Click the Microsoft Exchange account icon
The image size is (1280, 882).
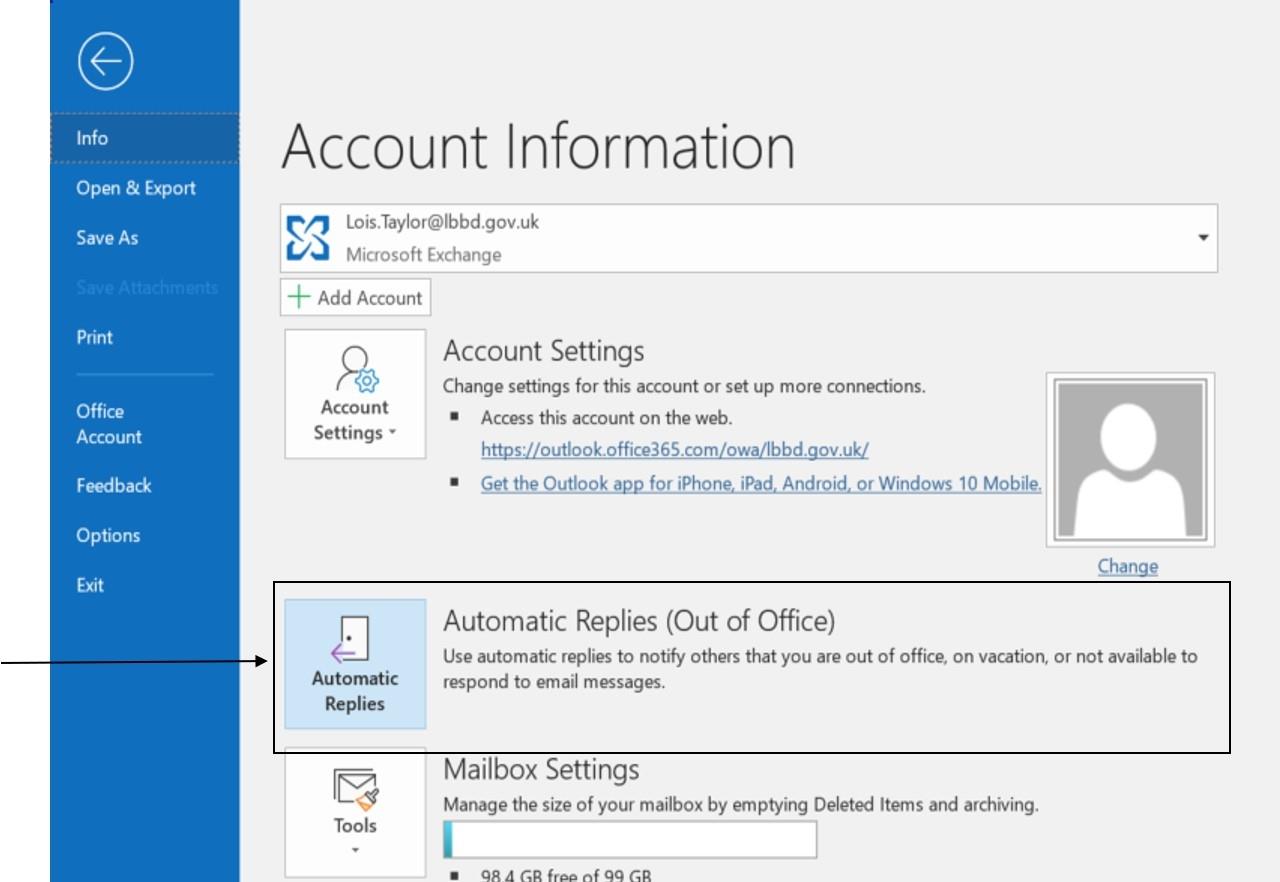[308, 238]
